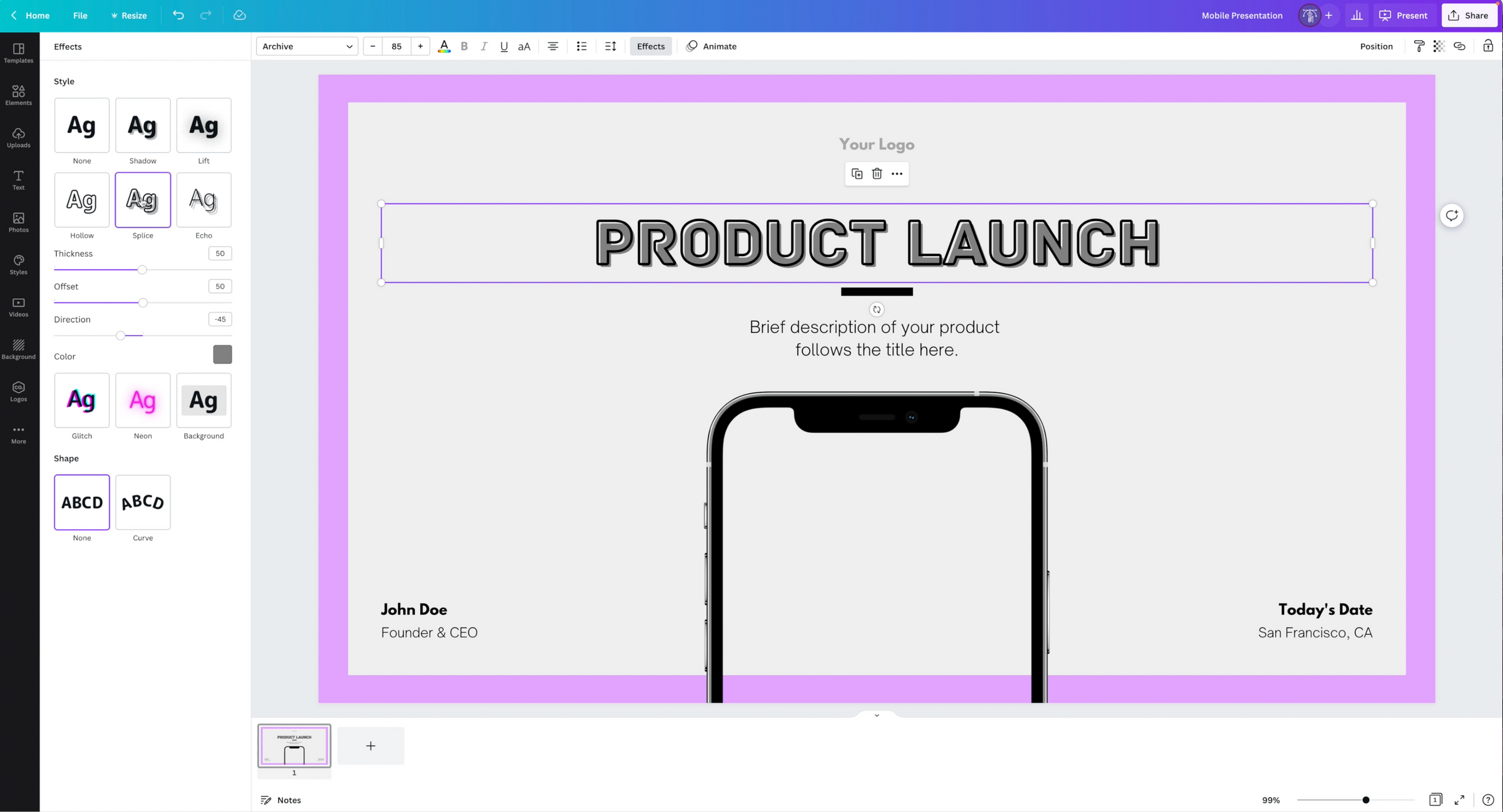The width and height of the screenshot is (1503, 812).
Task: Open the Archive font dropdown
Action: (x=306, y=46)
